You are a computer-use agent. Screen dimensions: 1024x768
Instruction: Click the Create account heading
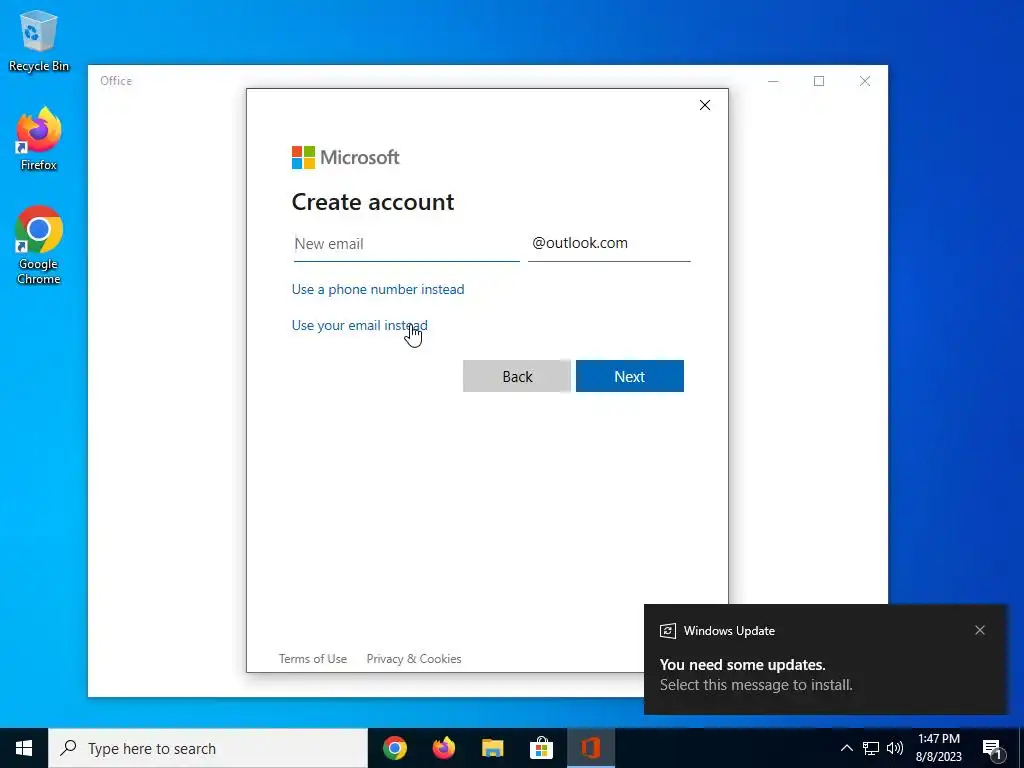373,202
